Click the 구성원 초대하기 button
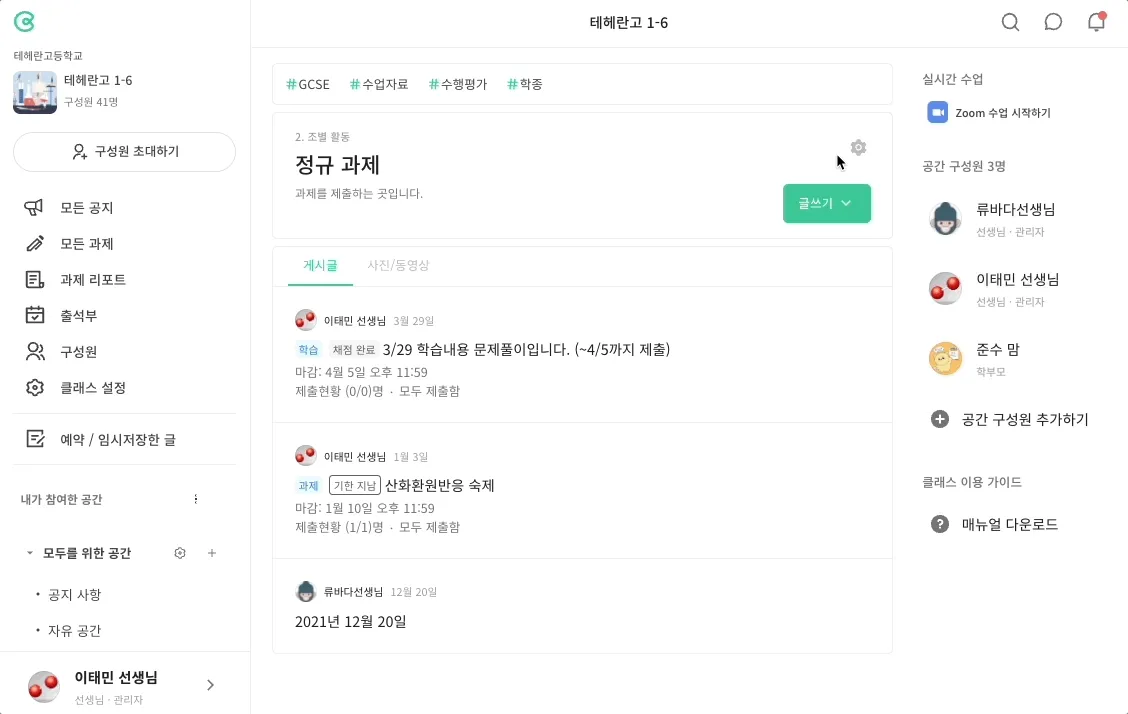The height and width of the screenshot is (714, 1128). (x=125, y=152)
